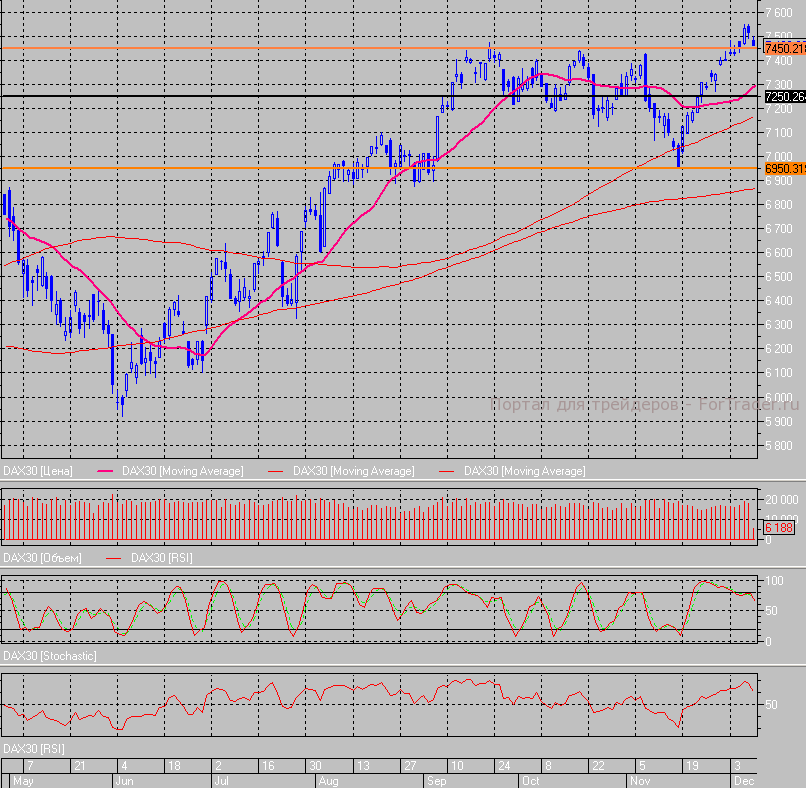This screenshot has width=806, height=788.
Task: Click the second DAX30 [Moving Average] legend entry
Action: point(353,470)
